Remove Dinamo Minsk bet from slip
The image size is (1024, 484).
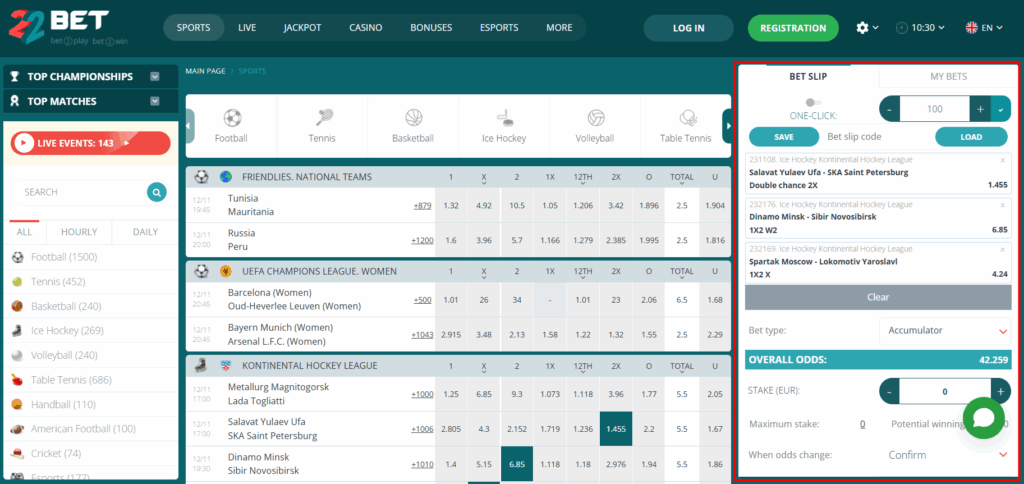tap(1002, 204)
